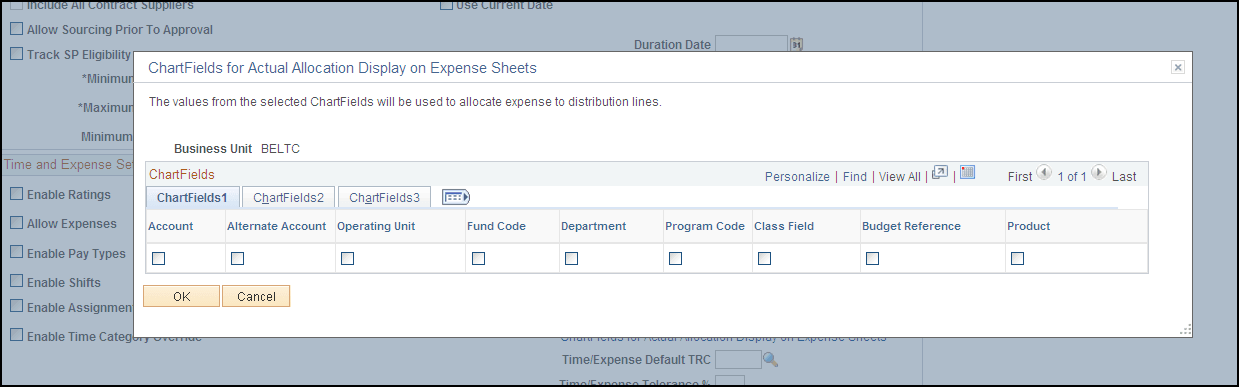
Task: Check the Account ChartField box
Action: click(158, 259)
